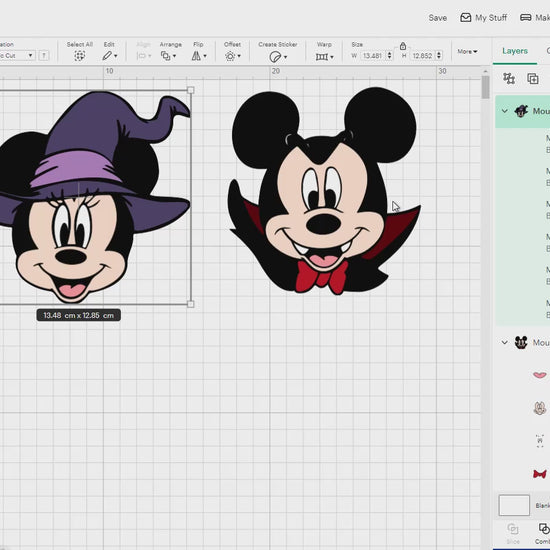Open the Edit dropdown arrow
The height and width of the screenshot is (550, 550).
(116, 56)
